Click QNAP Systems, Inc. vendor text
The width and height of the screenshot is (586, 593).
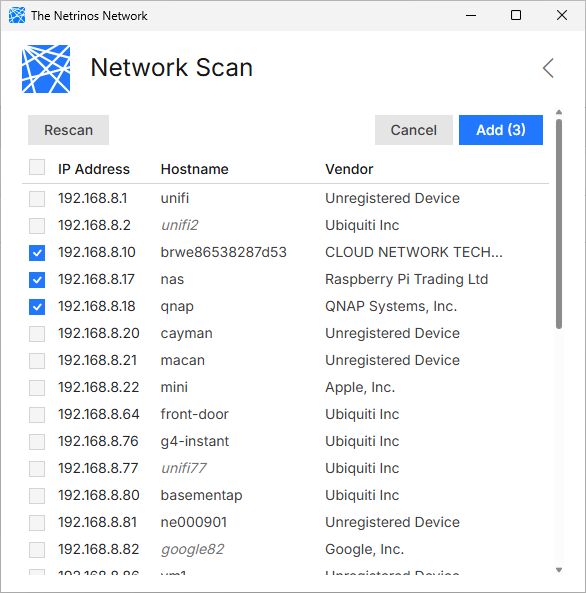click(x=391, y=306)
